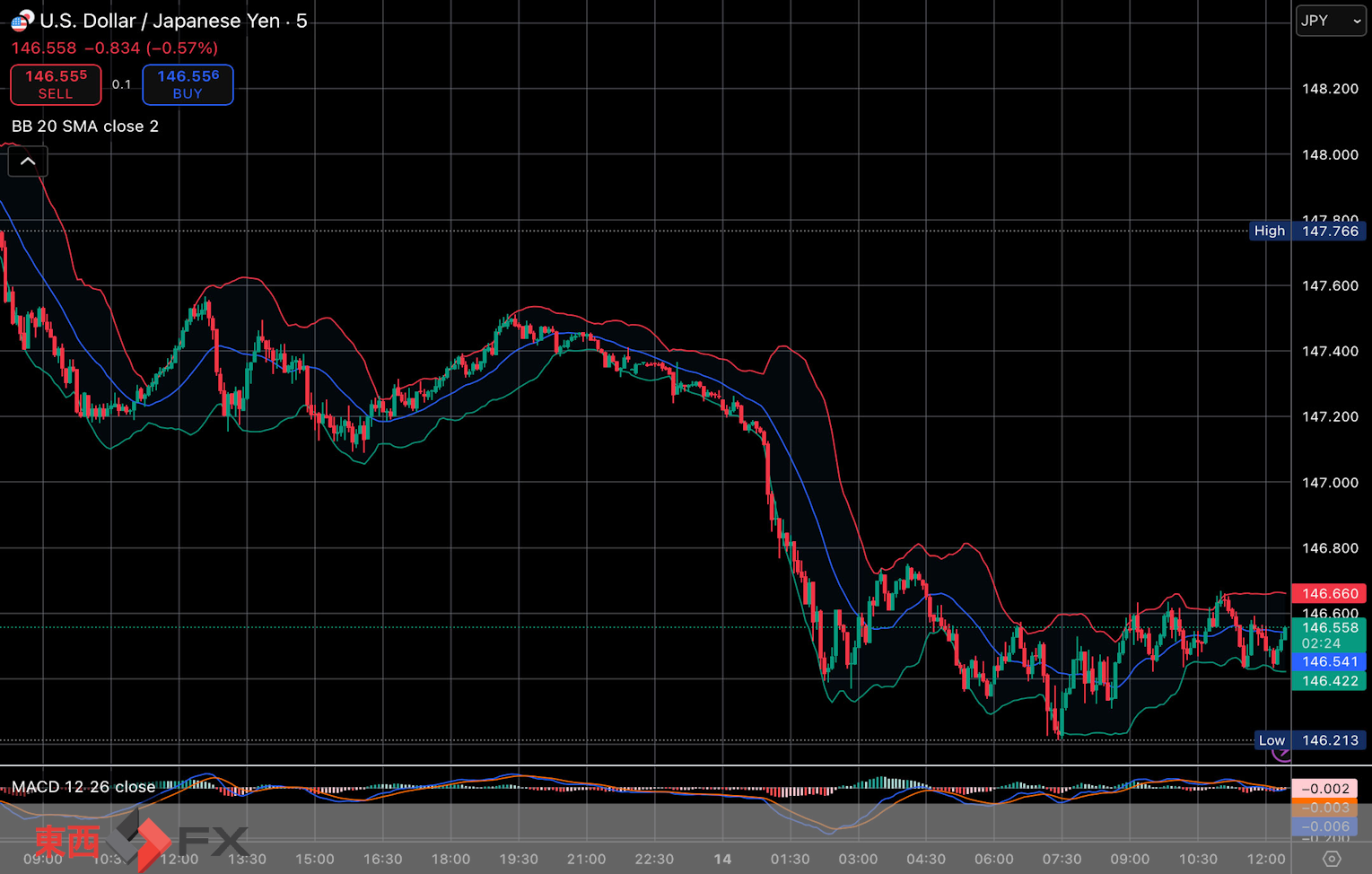
Task: Click the High 147.766 price label
Action: [x=1307, y=231]
